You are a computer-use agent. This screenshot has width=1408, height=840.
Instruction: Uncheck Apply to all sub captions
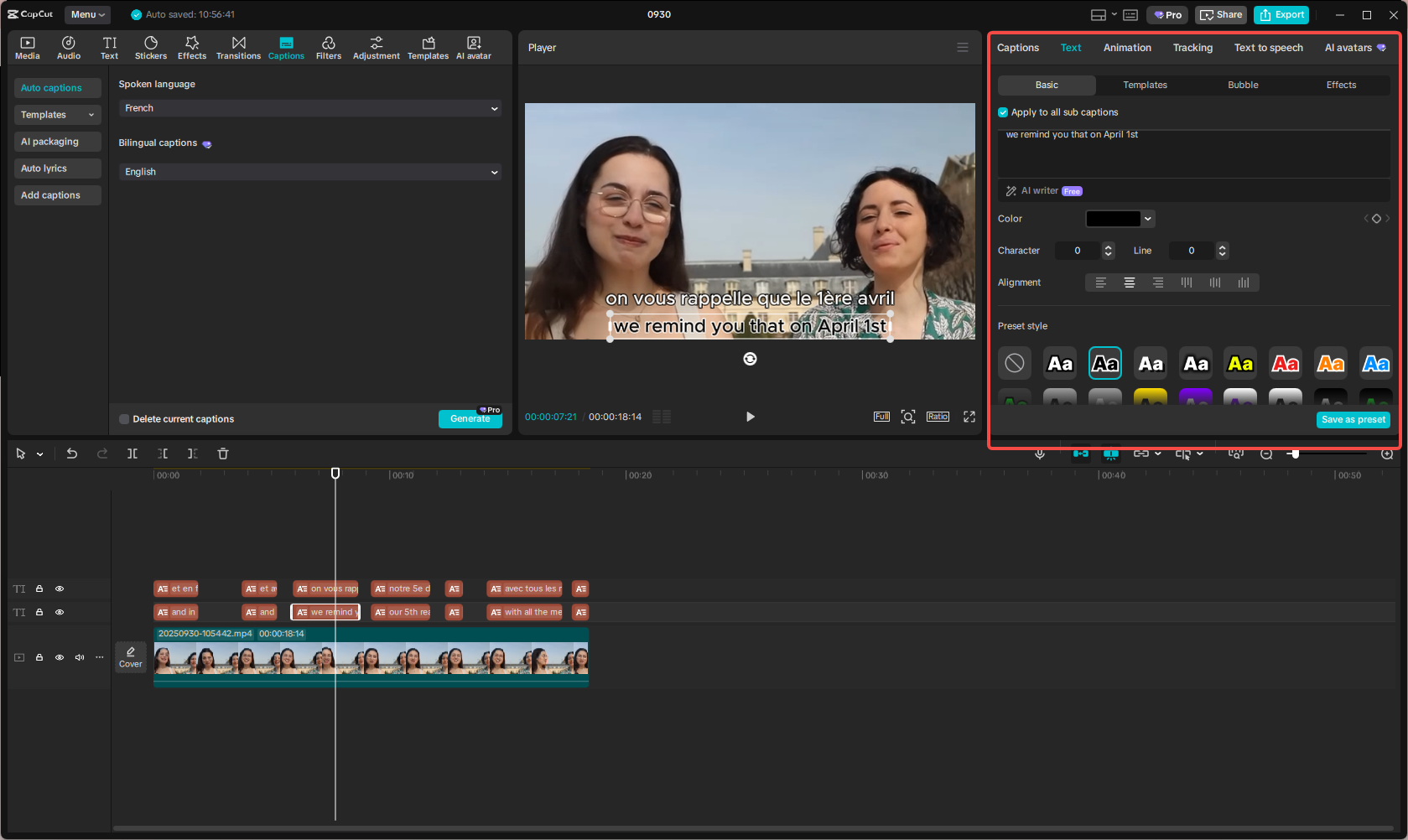(x=1003, y=112)
